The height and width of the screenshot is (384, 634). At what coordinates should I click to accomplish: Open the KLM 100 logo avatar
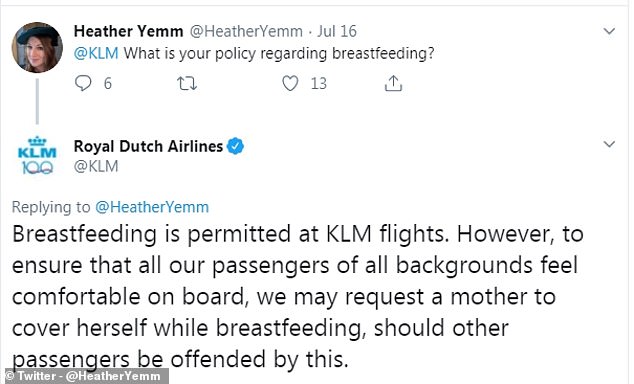coord(37,156)
